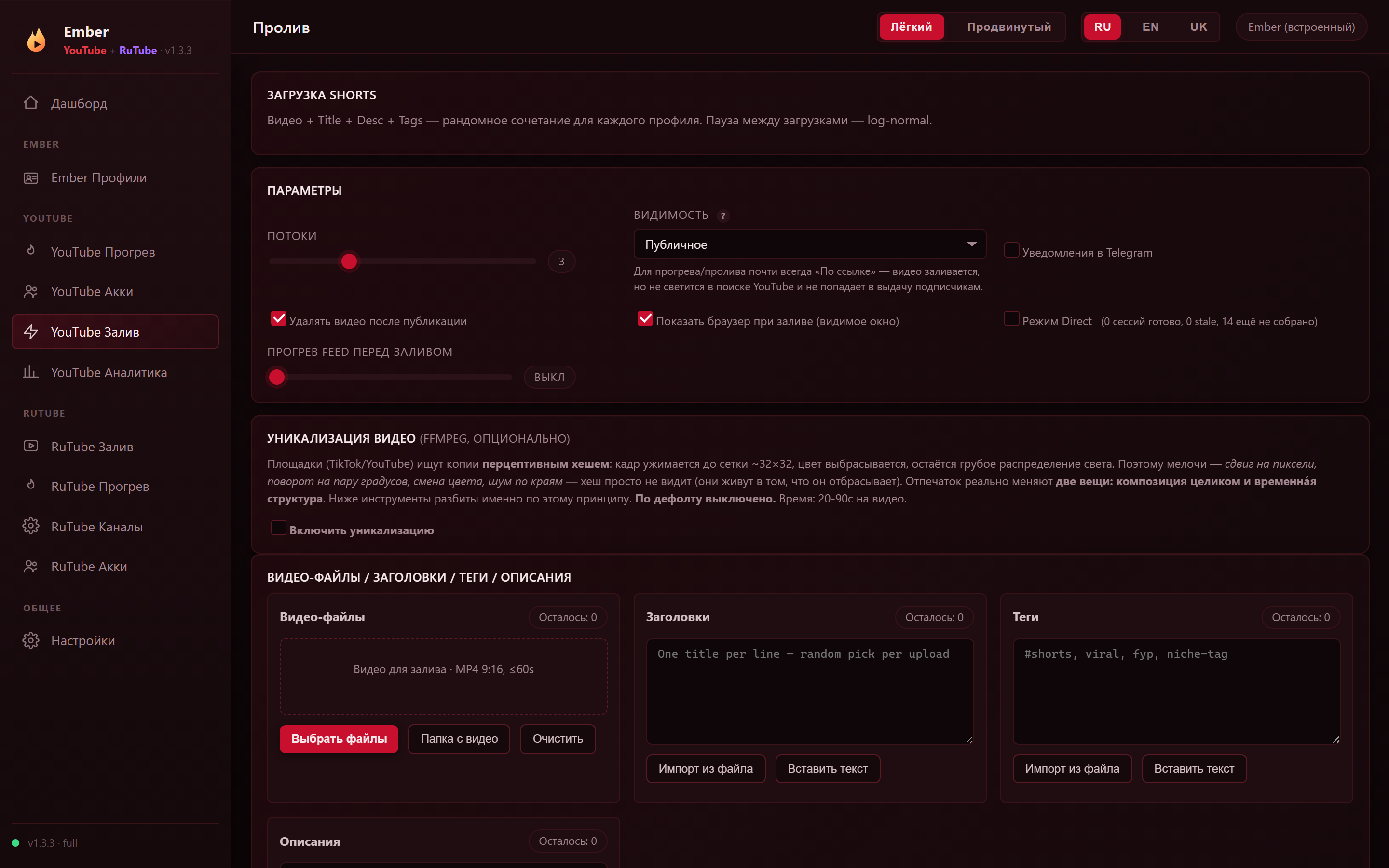The image size is (1389, 868).
Task: Click the video files drop zone
Action: (x=443, y=676)
